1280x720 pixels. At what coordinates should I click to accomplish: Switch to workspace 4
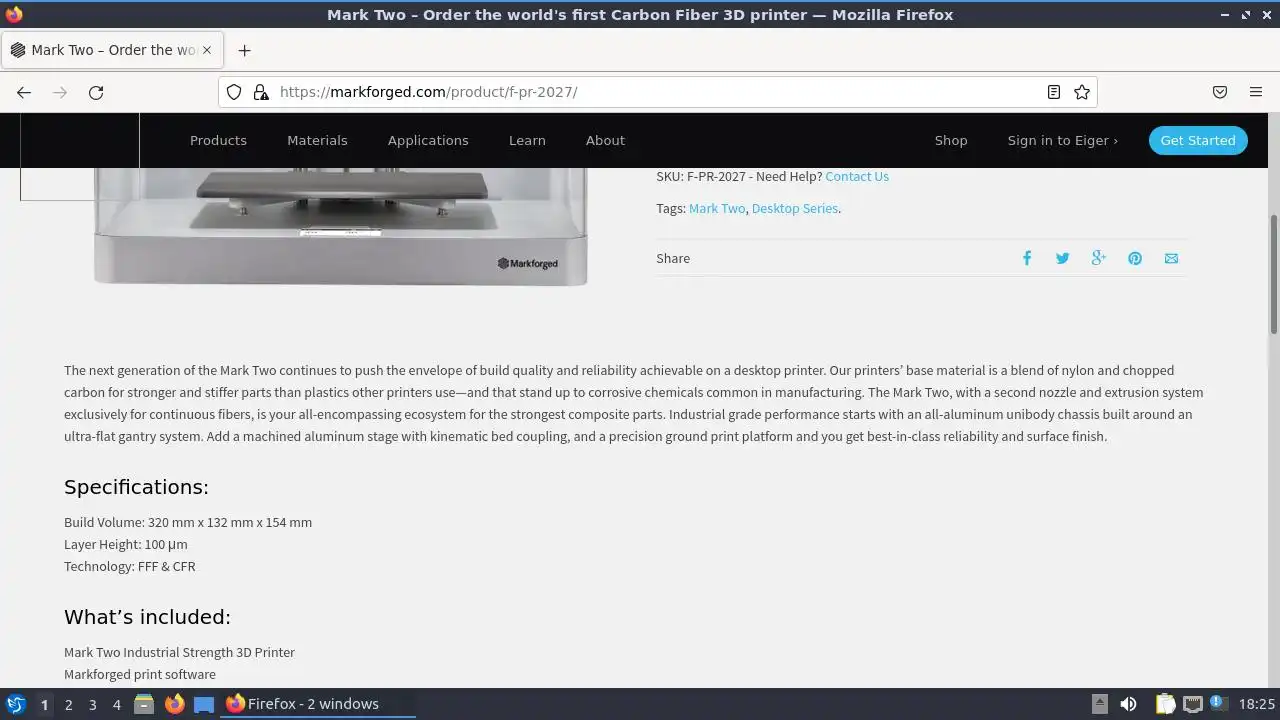pyautogui.click(x=116, y=704)
